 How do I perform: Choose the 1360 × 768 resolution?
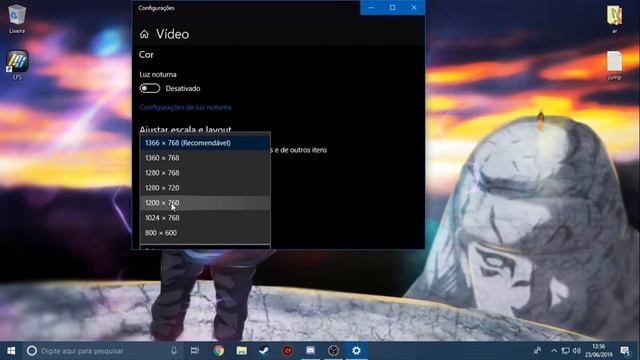pyautogui.click(x=205, y=158)
